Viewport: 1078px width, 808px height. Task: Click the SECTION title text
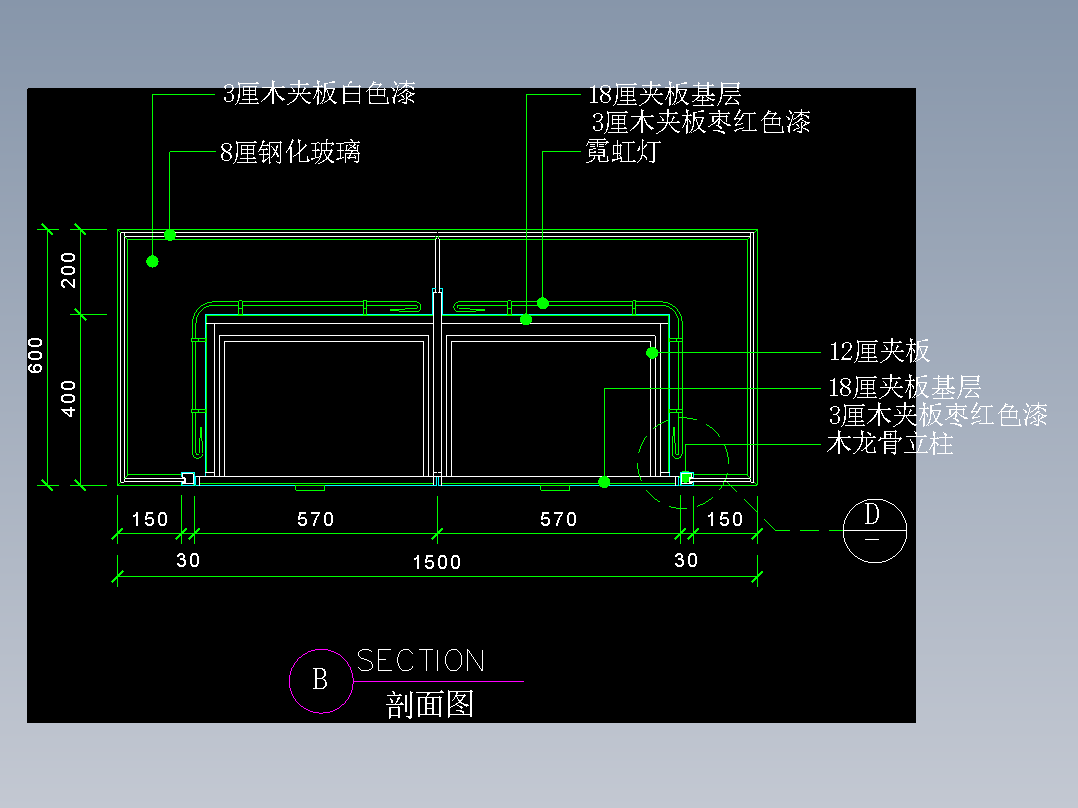[421, 661]
